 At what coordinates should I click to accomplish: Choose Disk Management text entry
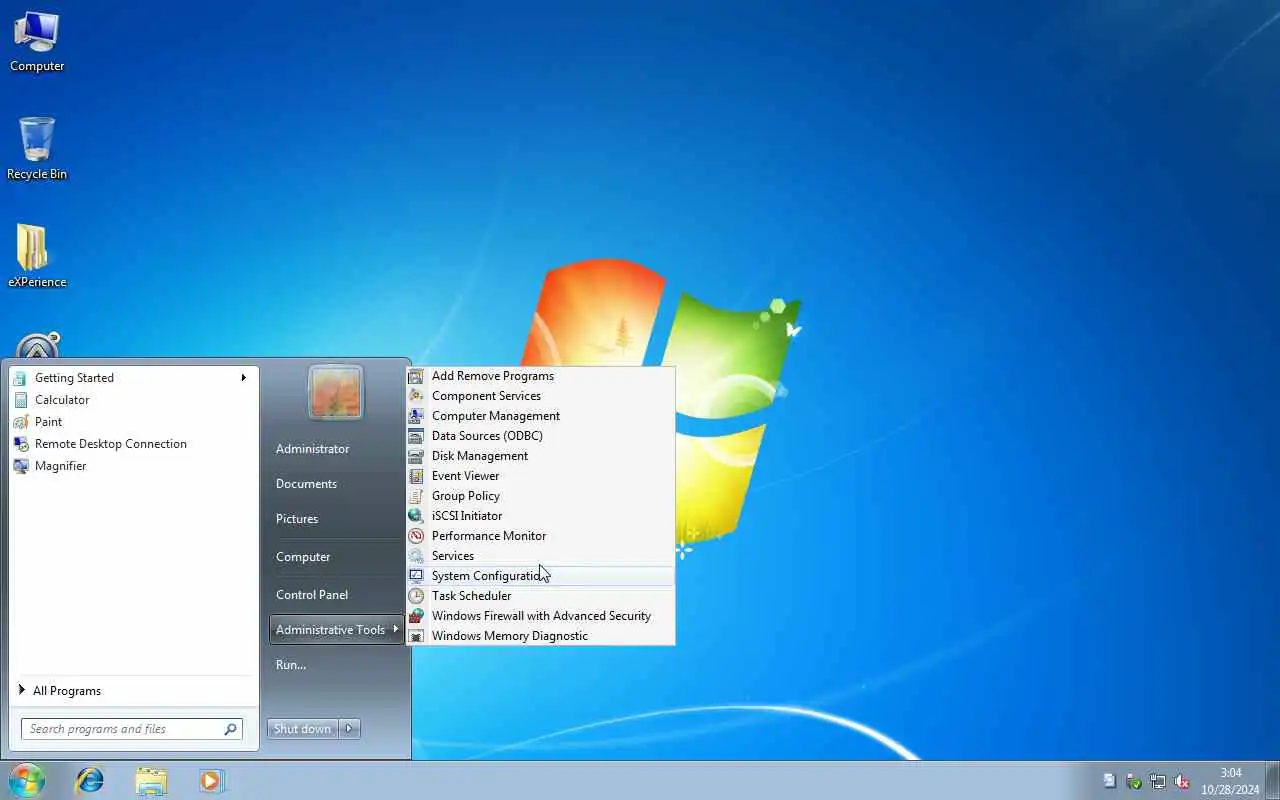480,456
